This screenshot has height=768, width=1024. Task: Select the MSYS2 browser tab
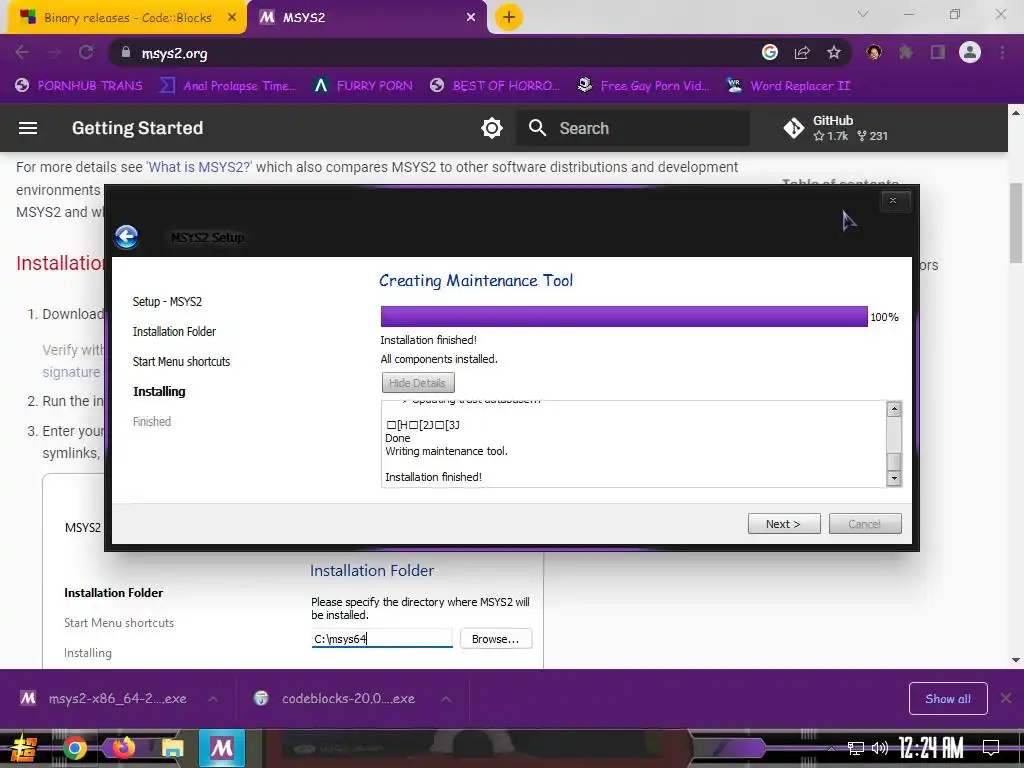click(x=366, y=18)
